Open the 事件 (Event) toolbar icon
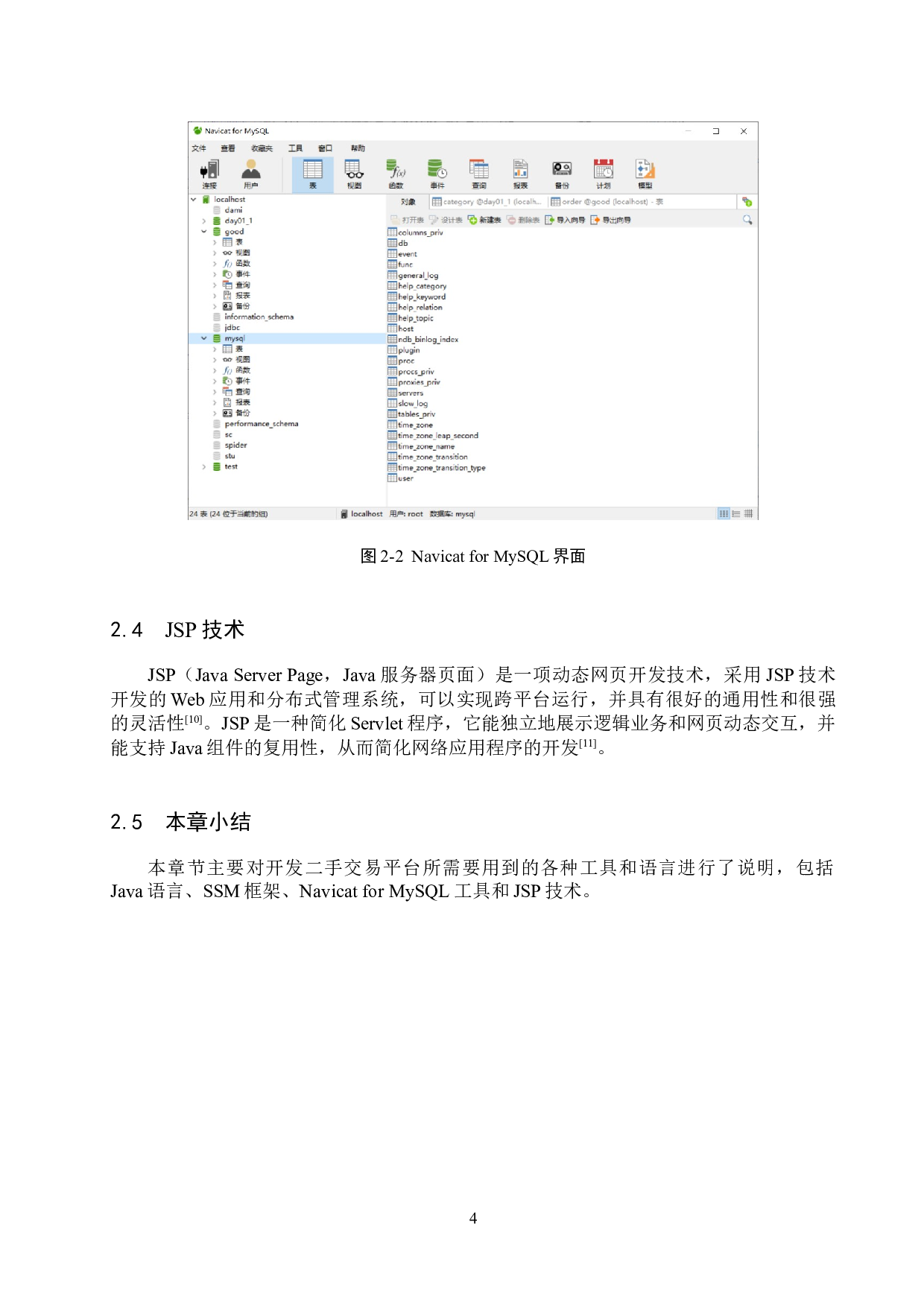Screen dimensions: 924x1307 pos(437,174)
